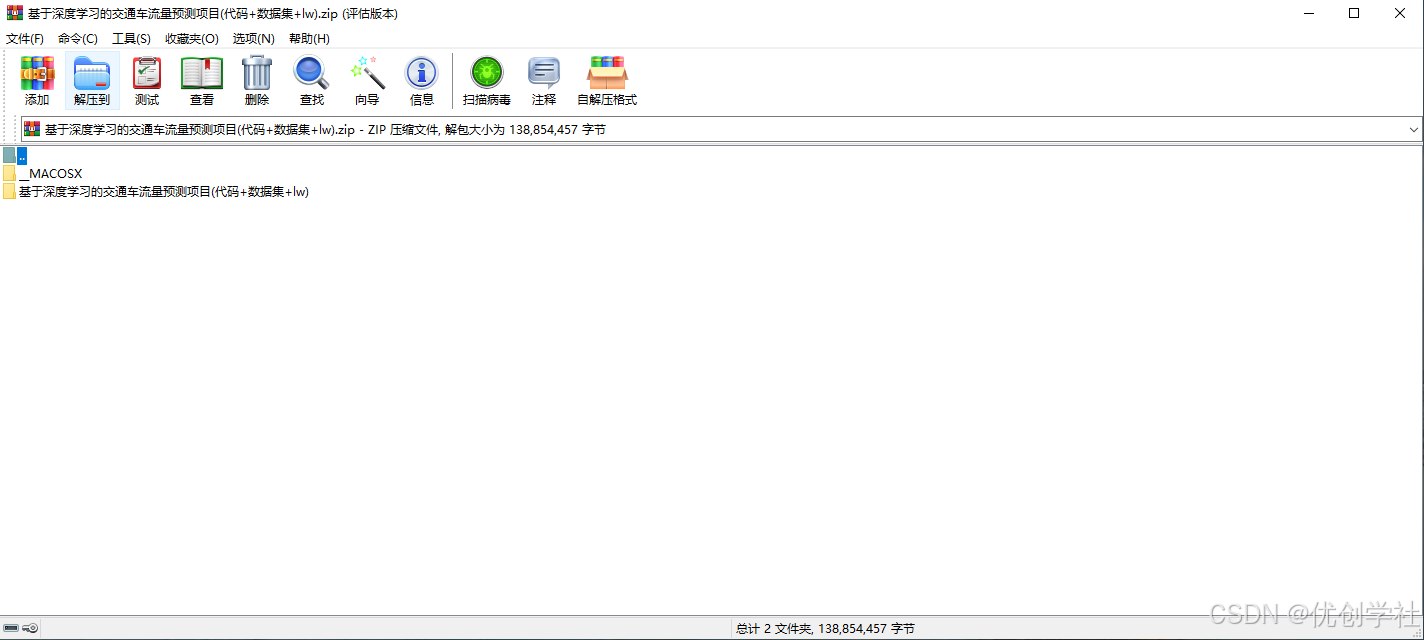Image resolution: width=1424 pixels, height=640 pixels.
Task: Select the __MACOSX folder name
Action: (50, 173)
